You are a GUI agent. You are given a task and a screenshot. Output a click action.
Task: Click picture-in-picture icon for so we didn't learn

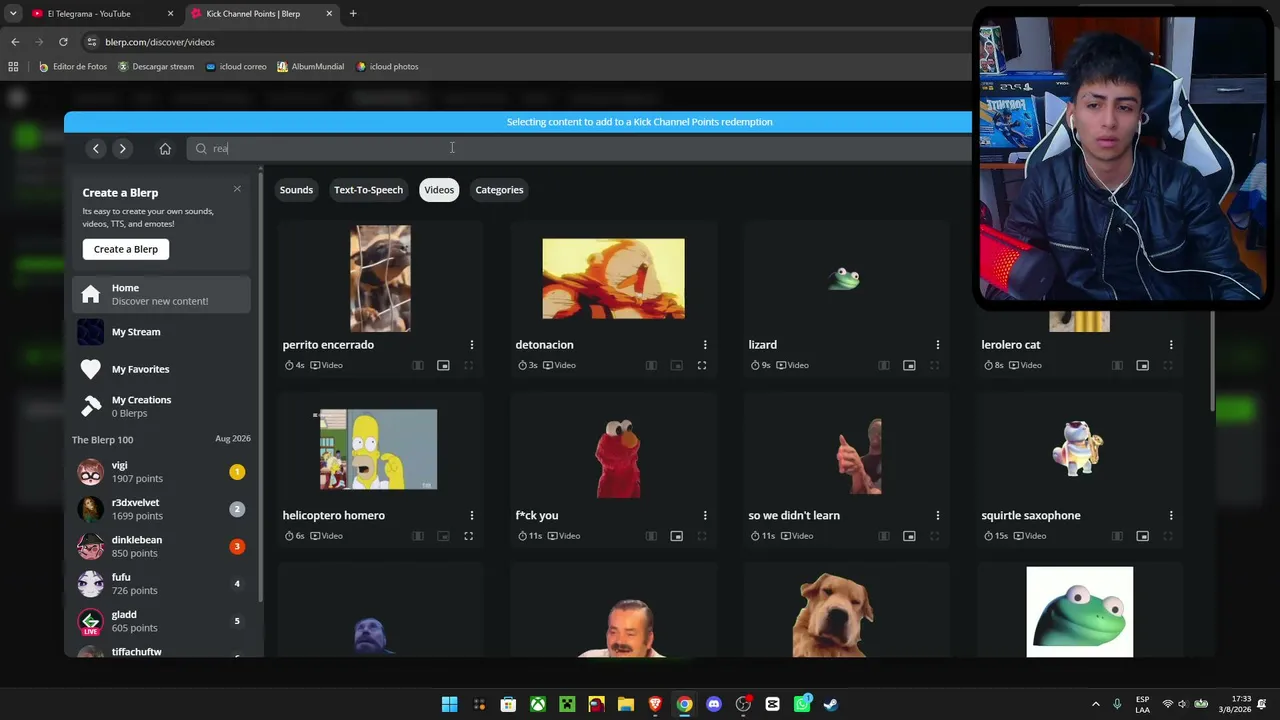tap(909, 537)
